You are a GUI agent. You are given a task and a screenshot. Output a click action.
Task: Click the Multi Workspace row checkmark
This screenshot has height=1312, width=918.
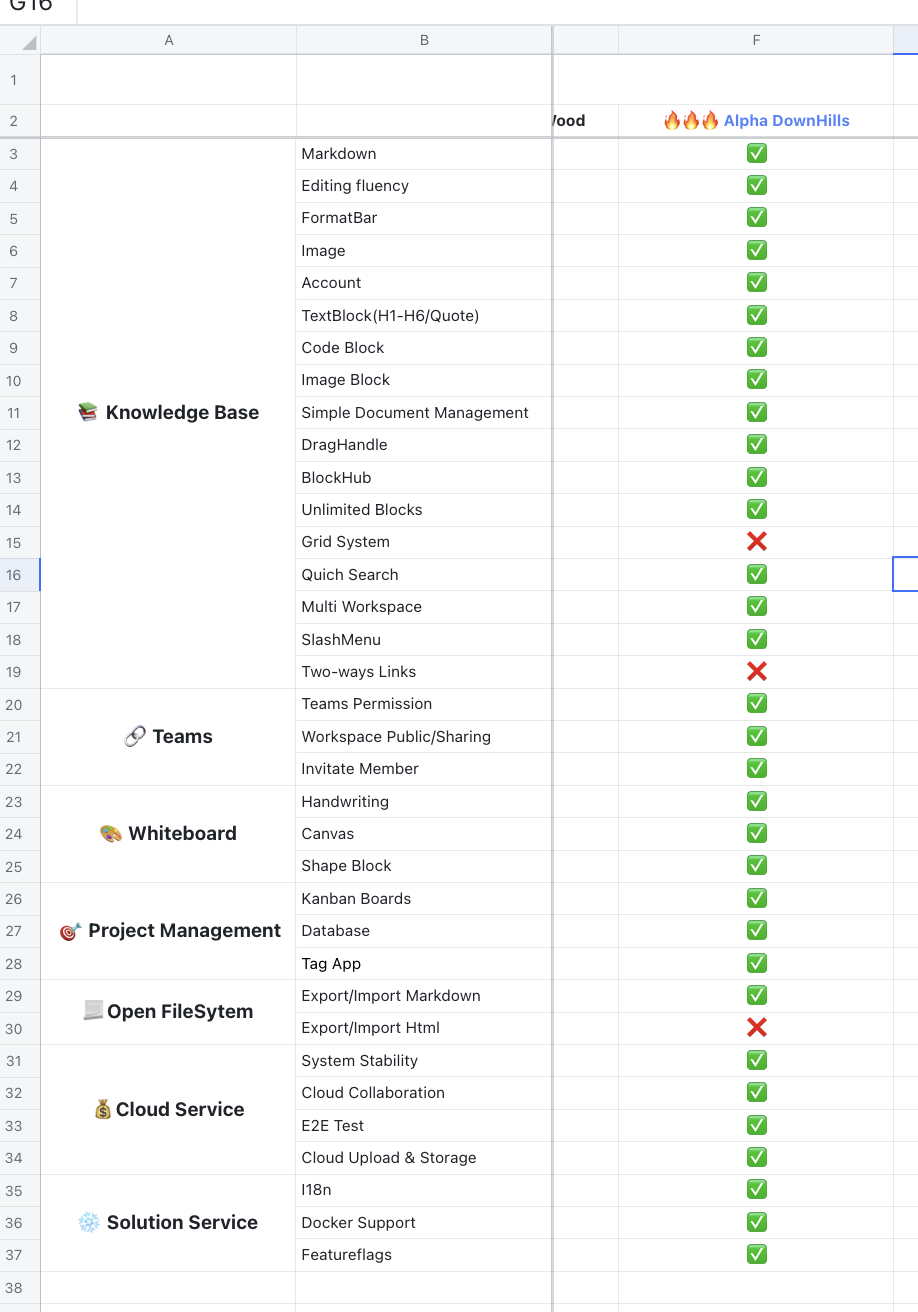[x=757, y=606]
